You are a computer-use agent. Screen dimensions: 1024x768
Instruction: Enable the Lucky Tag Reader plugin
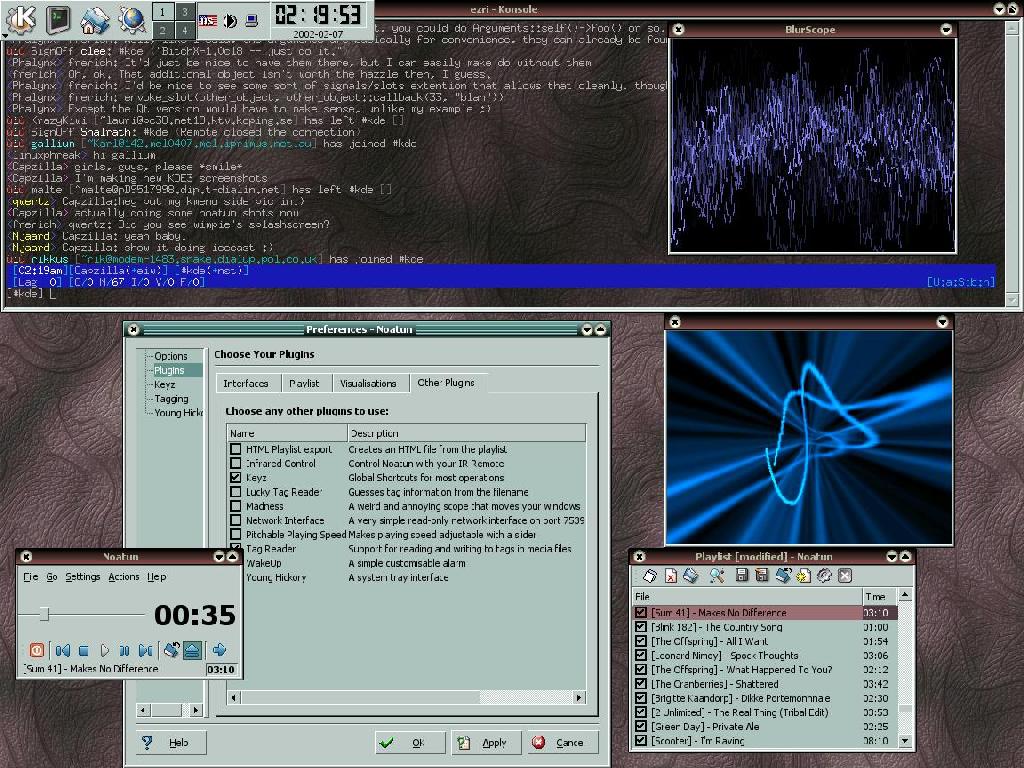(x=236, y=492)
